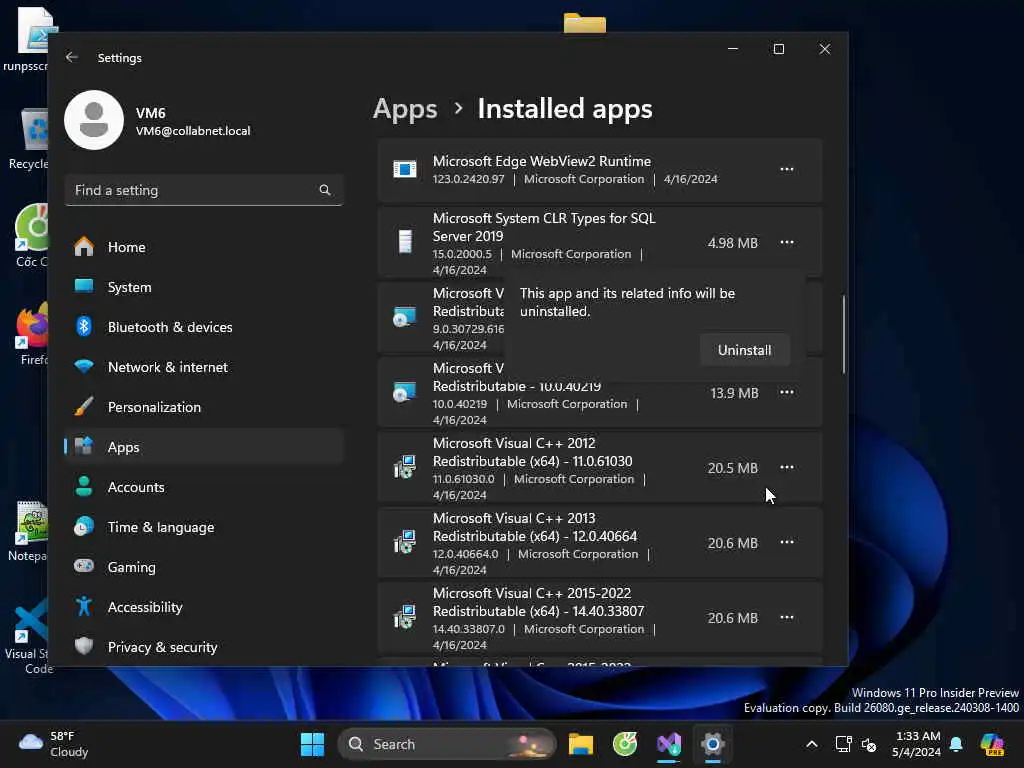Click the System monitor icon
Image resolution: width=1024 pixels, height=768 pixels.
click(x=84, y=286)
